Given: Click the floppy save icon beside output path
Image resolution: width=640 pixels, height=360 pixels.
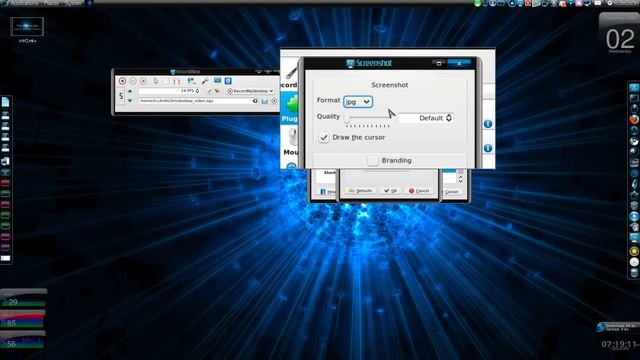Looking at the screenshot, I should pyautogui.click(x=264, y=101).
